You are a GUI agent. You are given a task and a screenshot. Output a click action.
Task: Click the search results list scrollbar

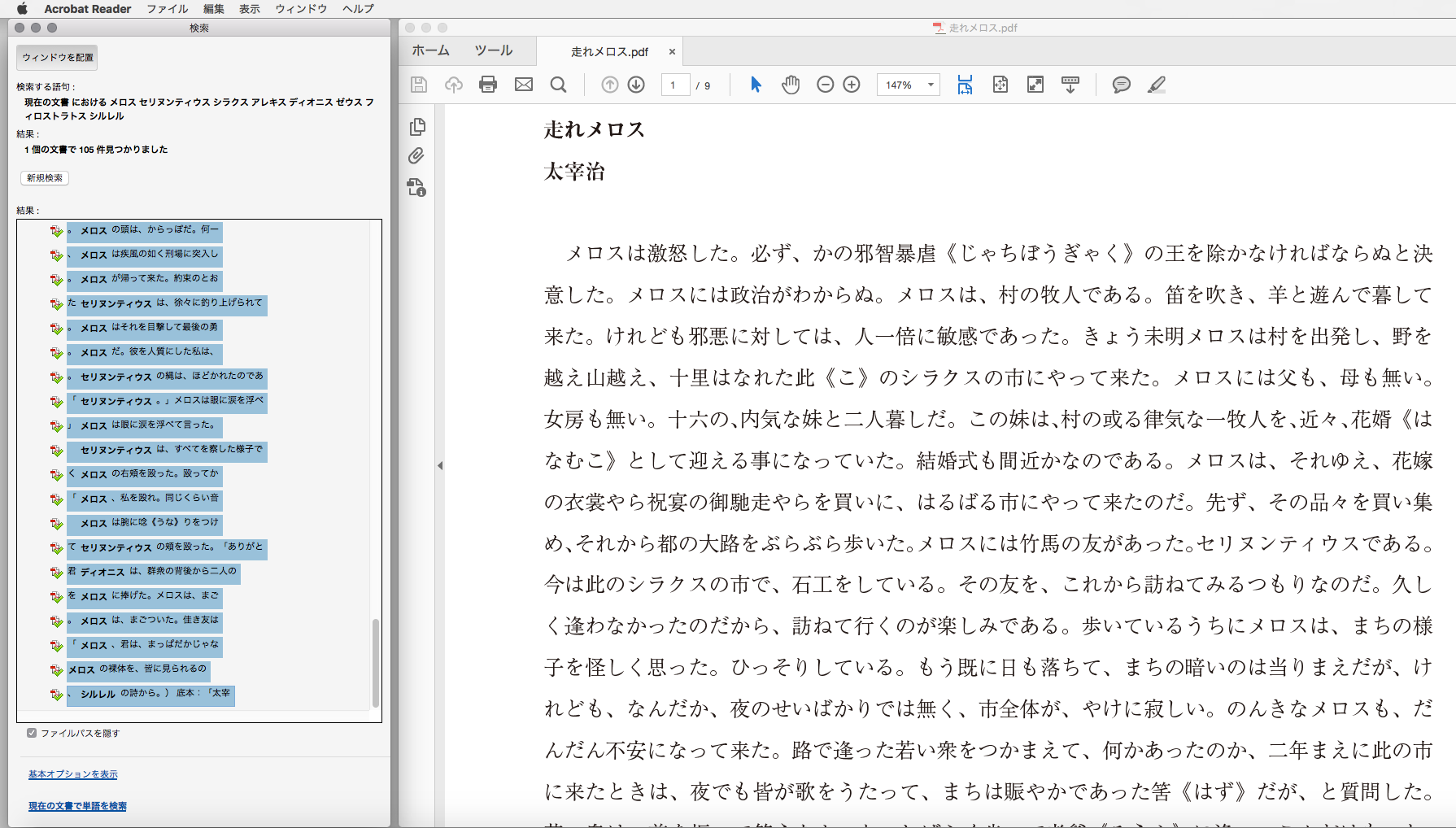(375, 663)
